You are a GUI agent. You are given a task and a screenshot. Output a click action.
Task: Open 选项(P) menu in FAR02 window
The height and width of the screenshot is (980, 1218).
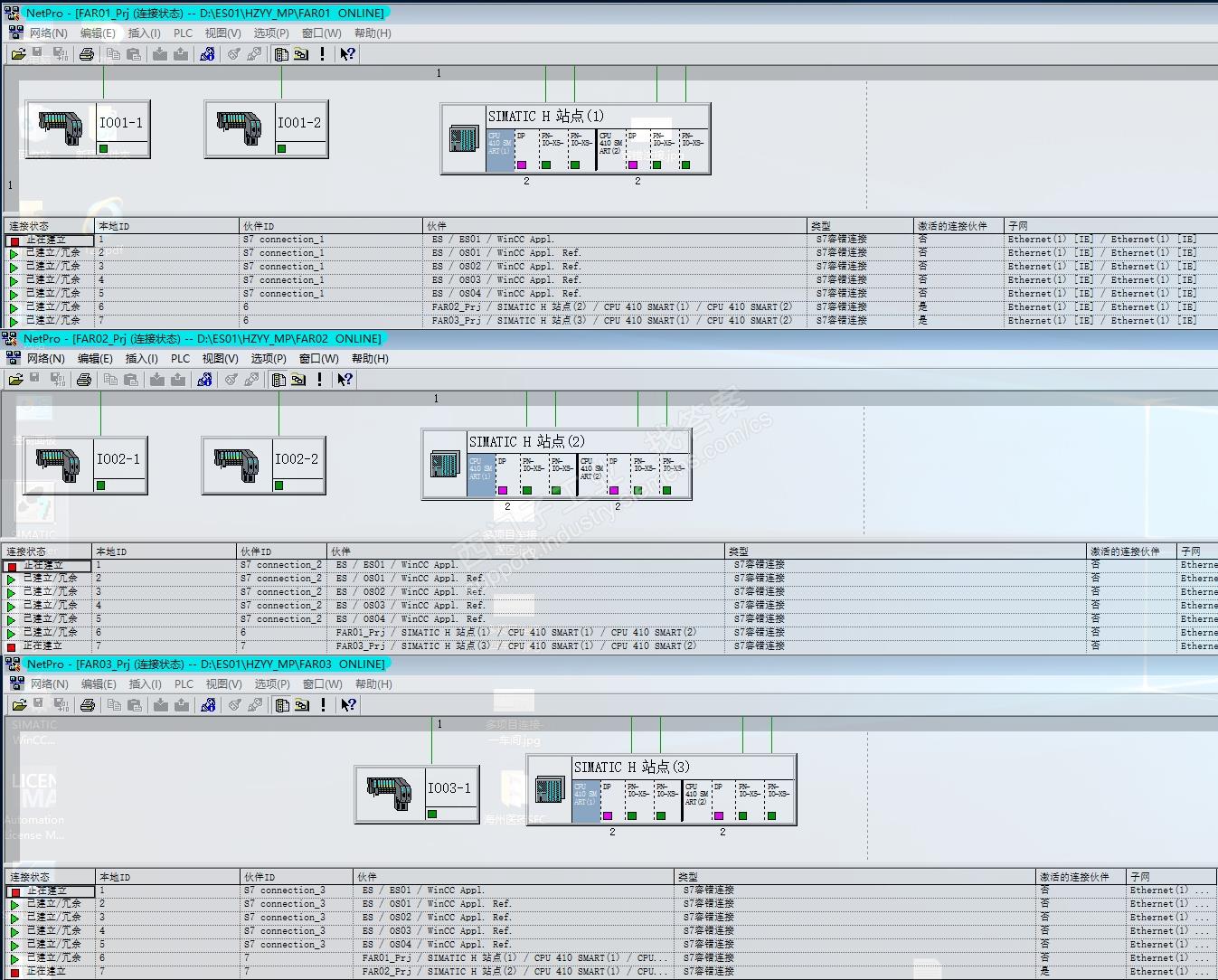pyautogui.click(x=269, y=359)
